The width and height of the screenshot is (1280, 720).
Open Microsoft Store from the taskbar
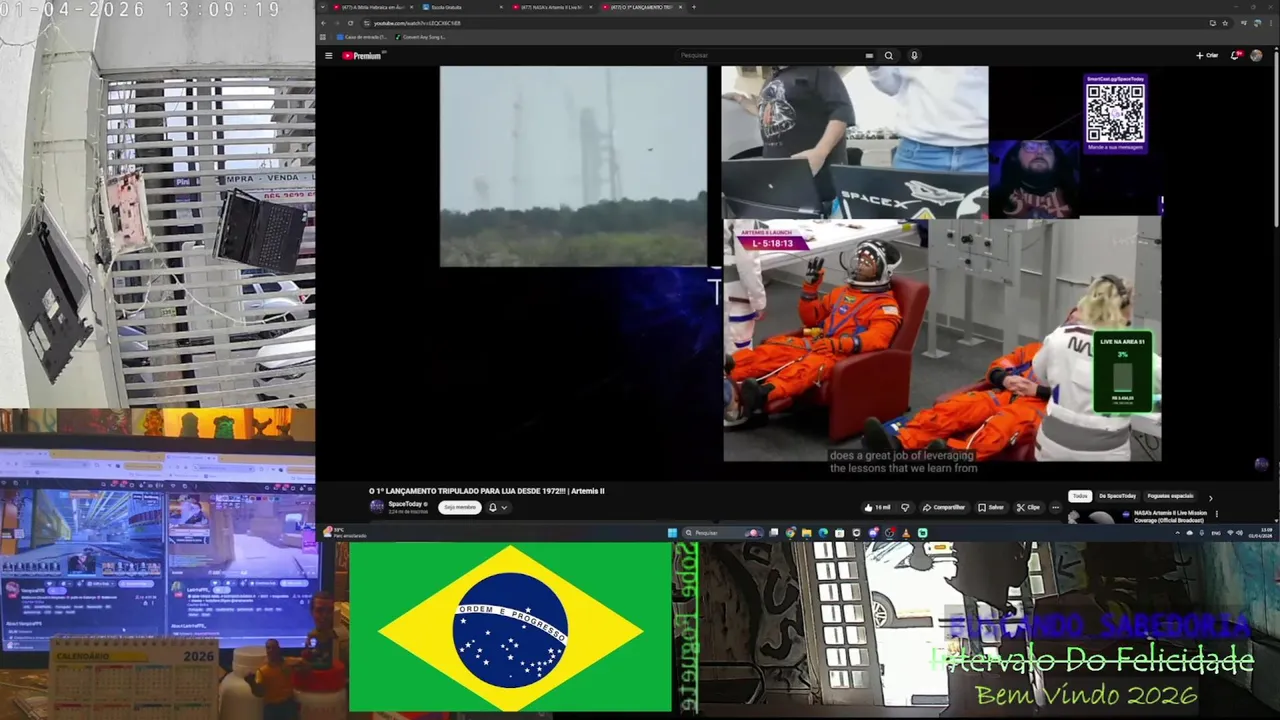tap(839, 533)
